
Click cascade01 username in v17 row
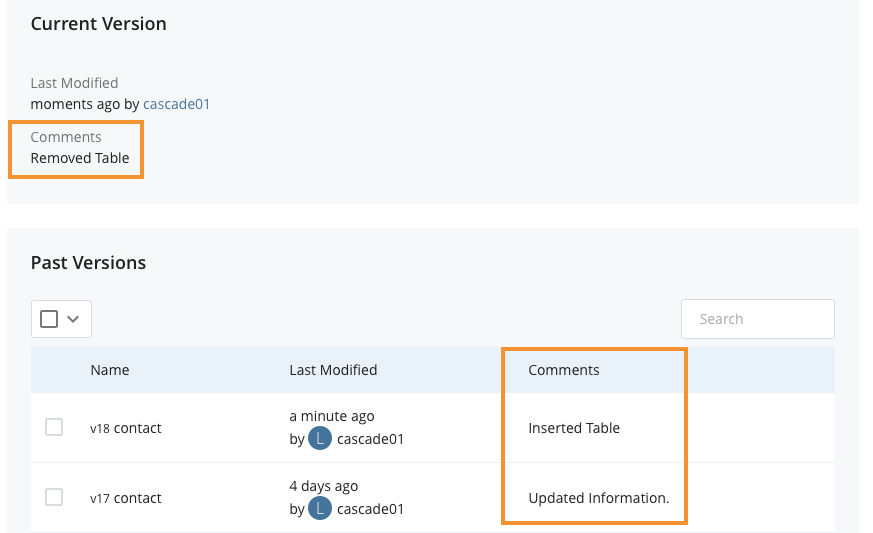pyautogui.click(x=370, y=509)
